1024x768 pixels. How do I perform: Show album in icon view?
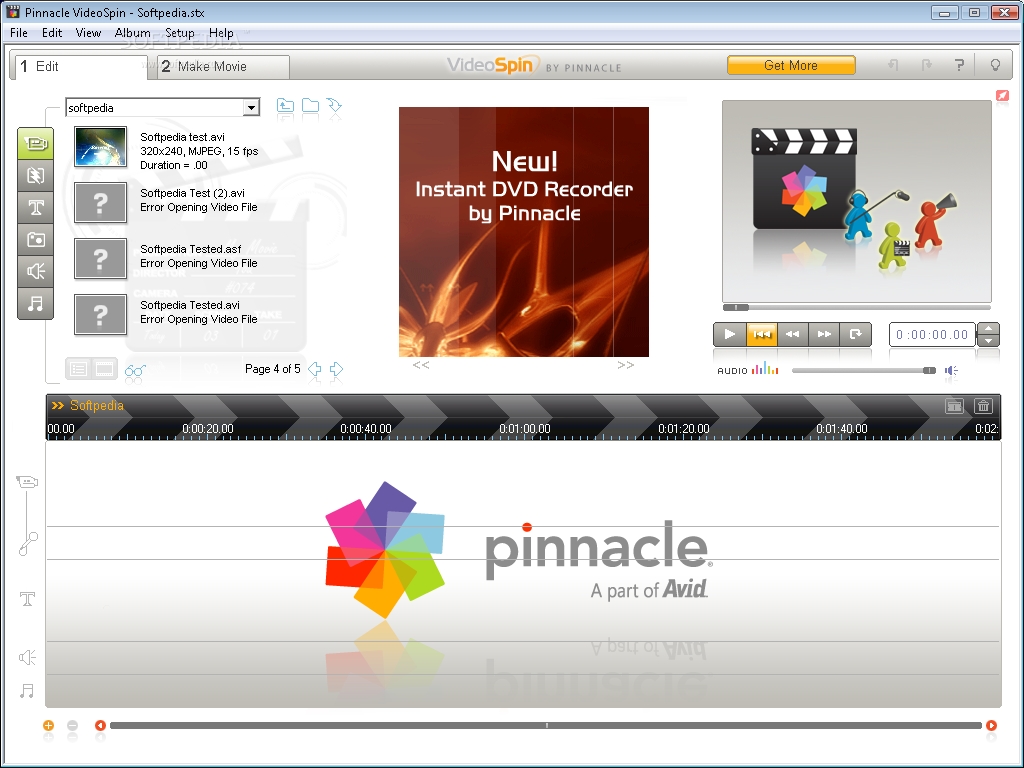tap(78, 369)
